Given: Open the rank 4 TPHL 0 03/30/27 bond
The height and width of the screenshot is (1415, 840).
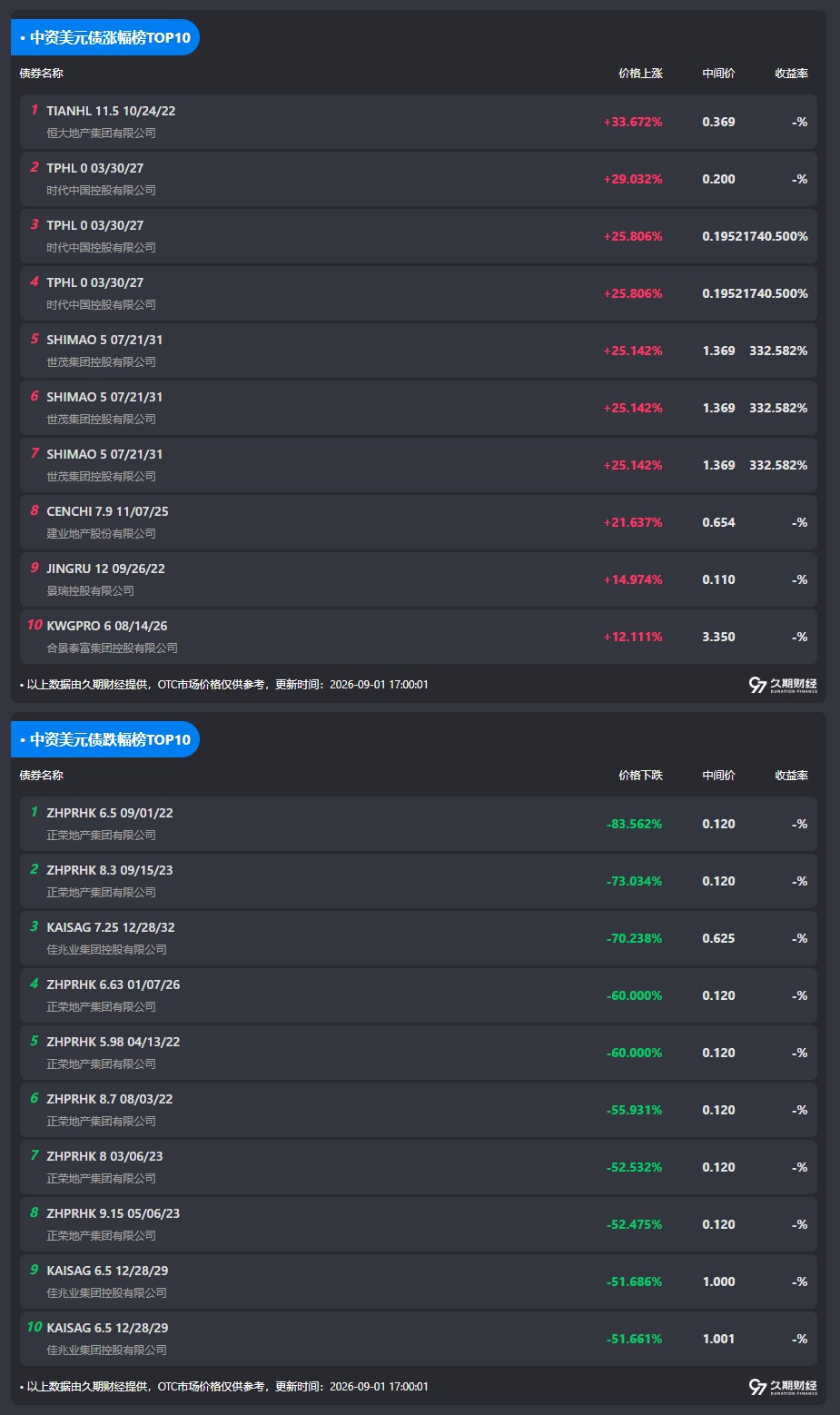Looking at the screenshot, I should [x=94, y=282].
